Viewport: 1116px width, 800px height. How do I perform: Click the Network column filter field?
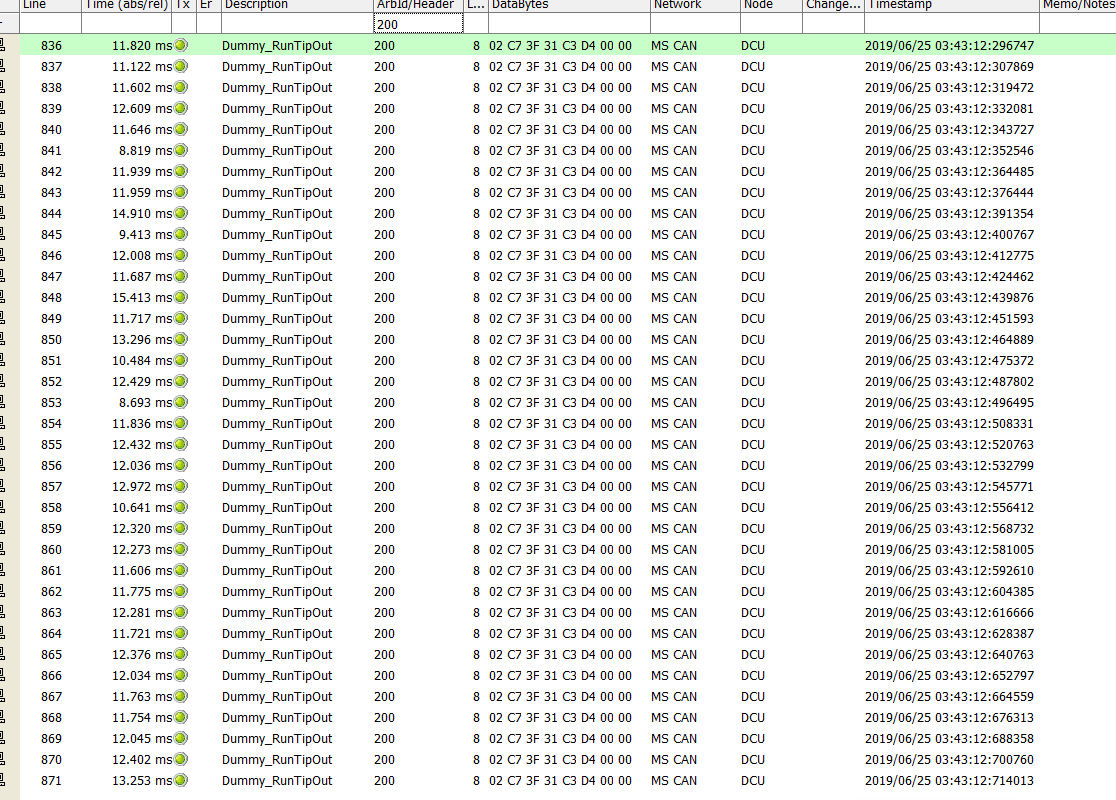[x=695, y=24]
